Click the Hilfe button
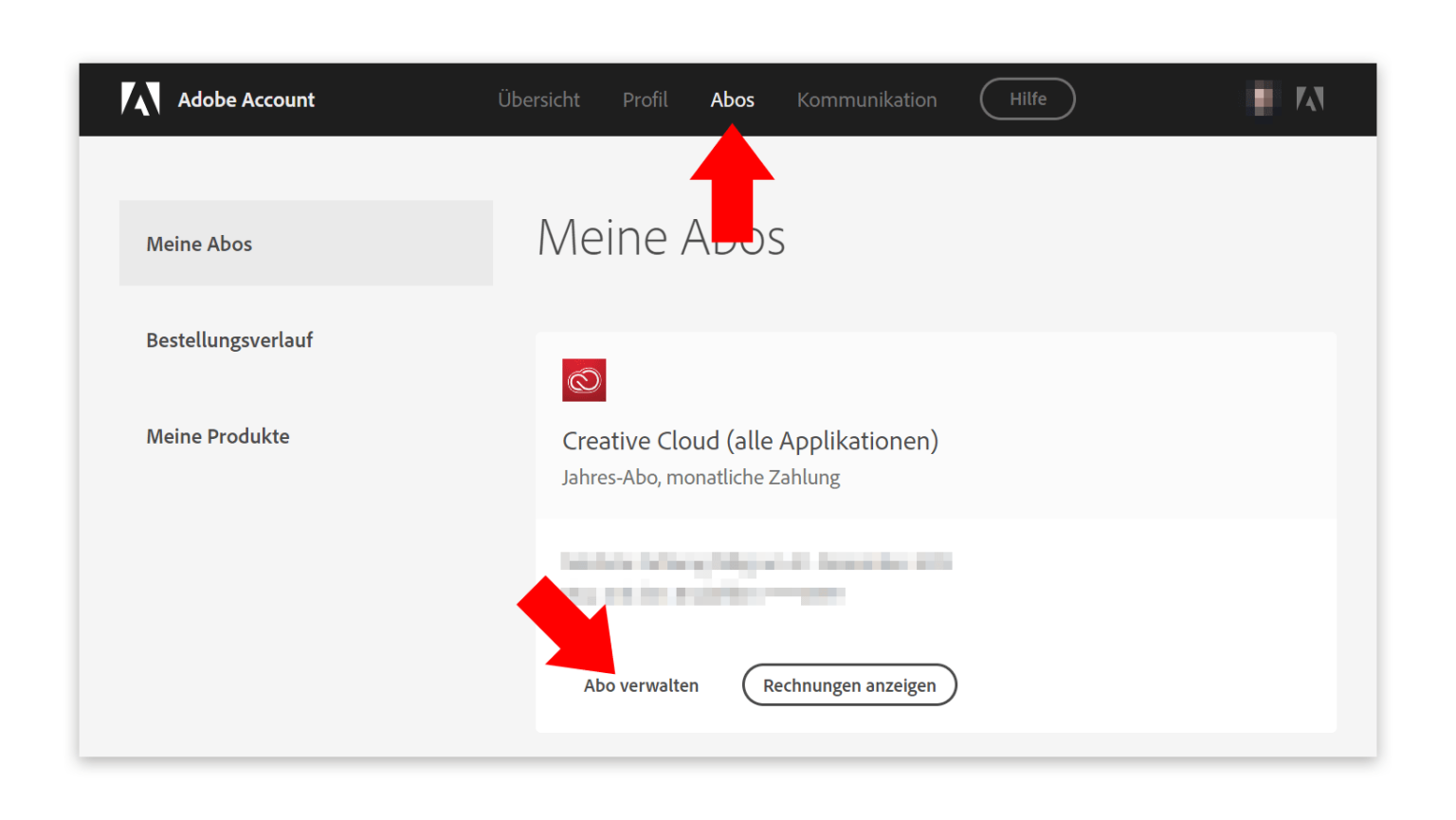1456x820 pixels. 1028,99
